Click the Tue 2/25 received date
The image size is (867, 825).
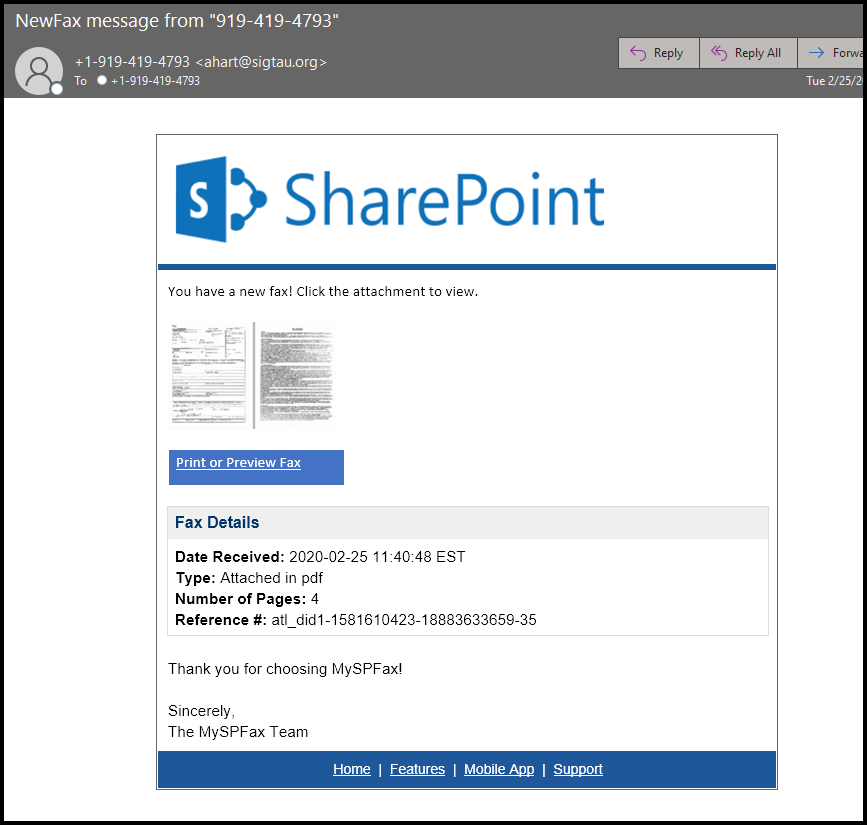pyautogui.click(x=835, y=81)
